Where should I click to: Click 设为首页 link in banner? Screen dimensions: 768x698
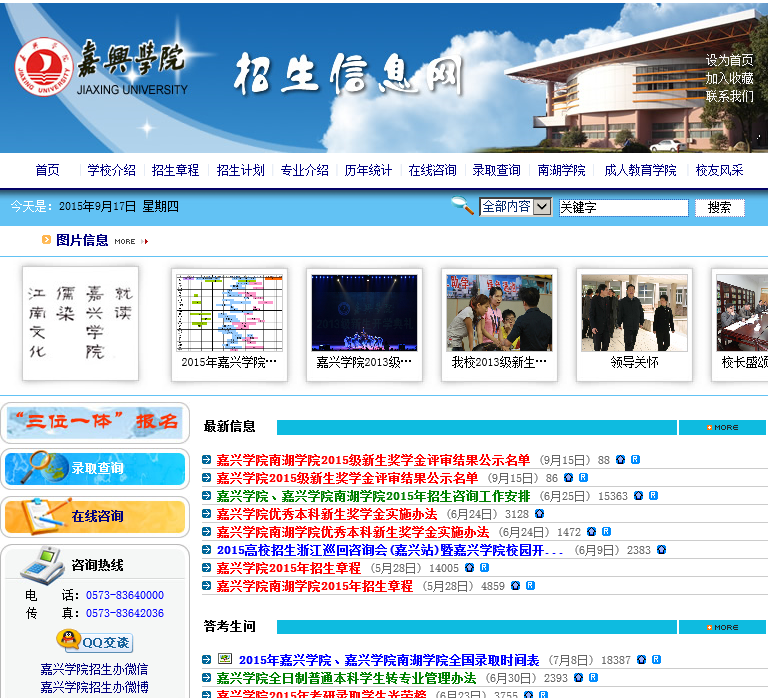[729, 60]
